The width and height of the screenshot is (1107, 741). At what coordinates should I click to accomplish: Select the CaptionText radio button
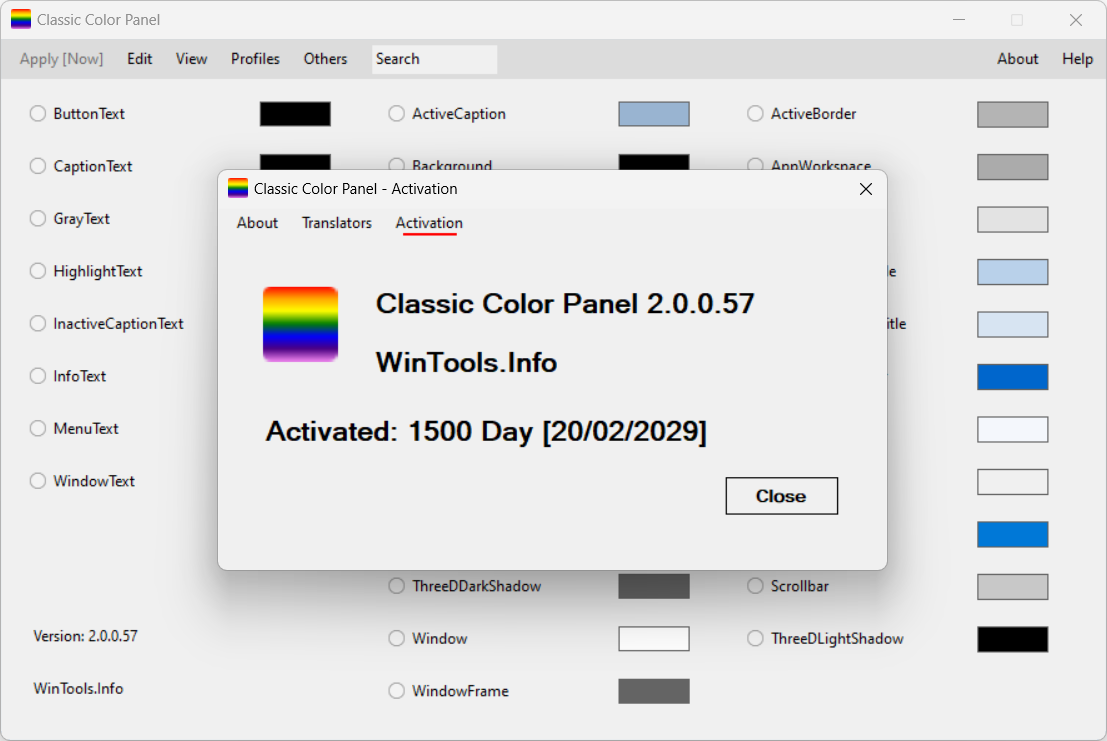coord(38,166)
